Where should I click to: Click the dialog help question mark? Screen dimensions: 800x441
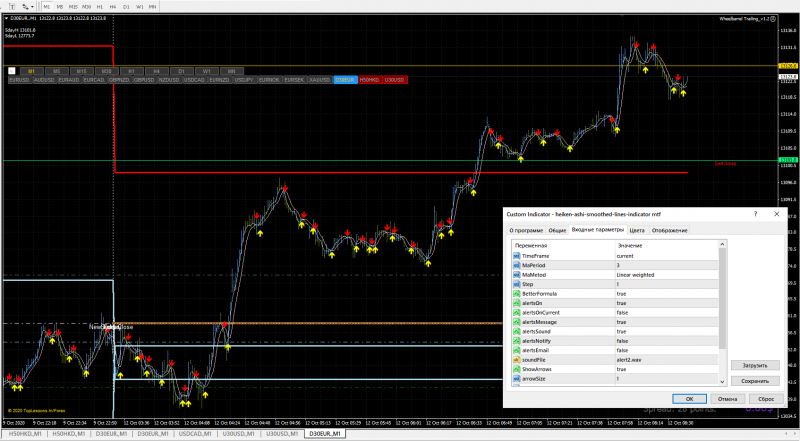756,214
